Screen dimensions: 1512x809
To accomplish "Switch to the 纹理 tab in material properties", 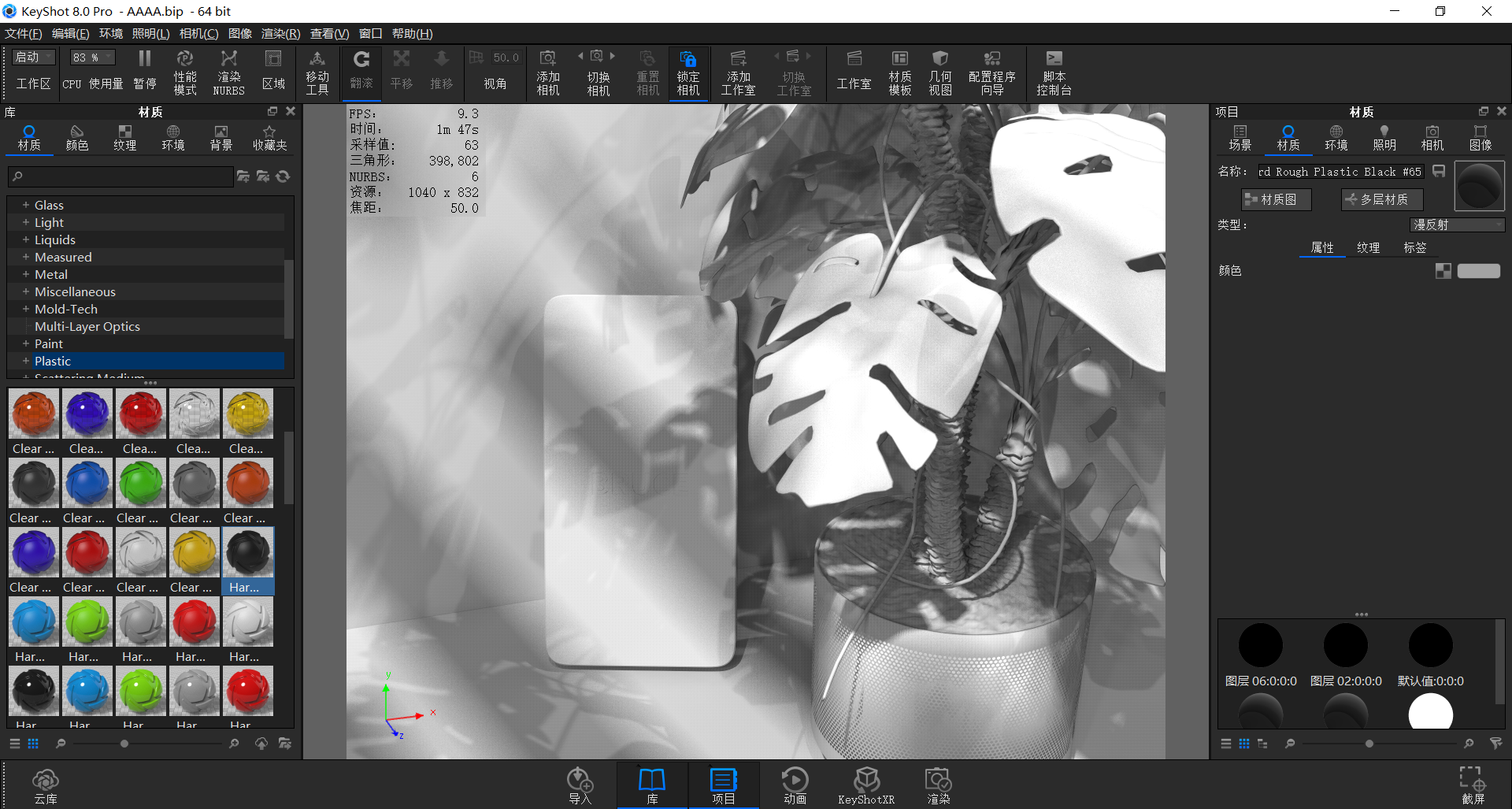I will tap(1369, 247).
